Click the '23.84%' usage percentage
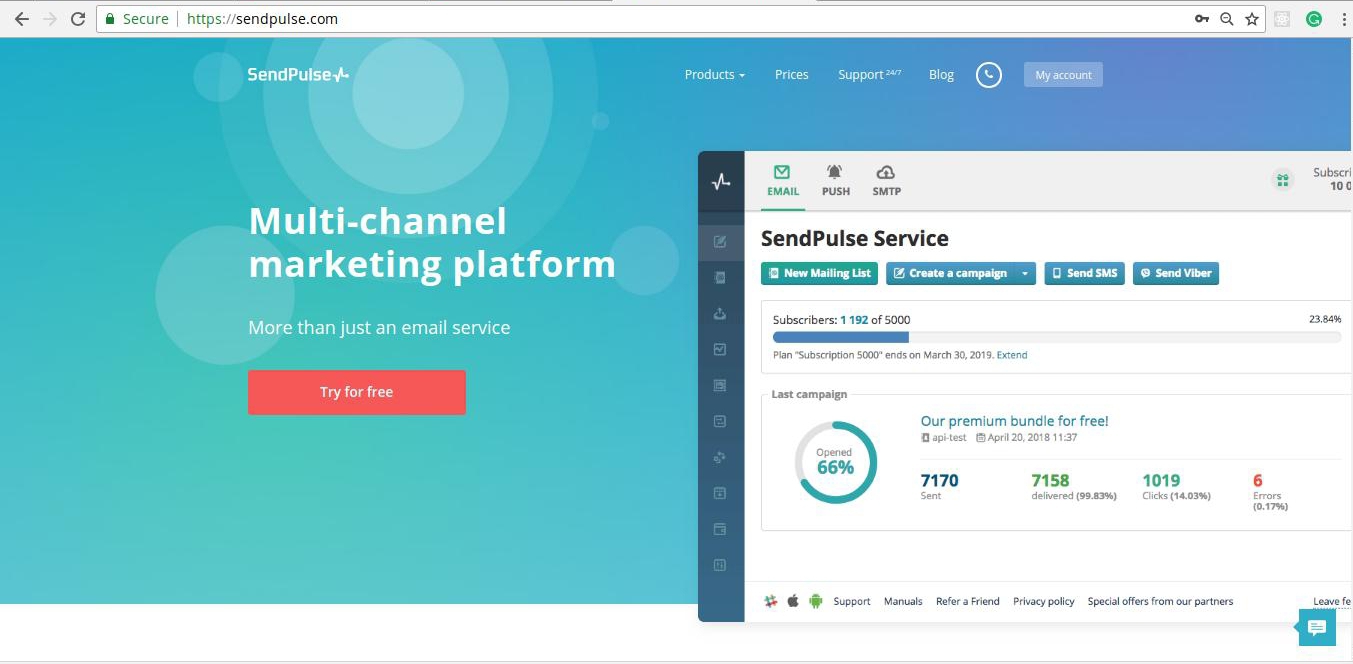The height and width of the screenshot is (664, 1353). pos(1325,319)
